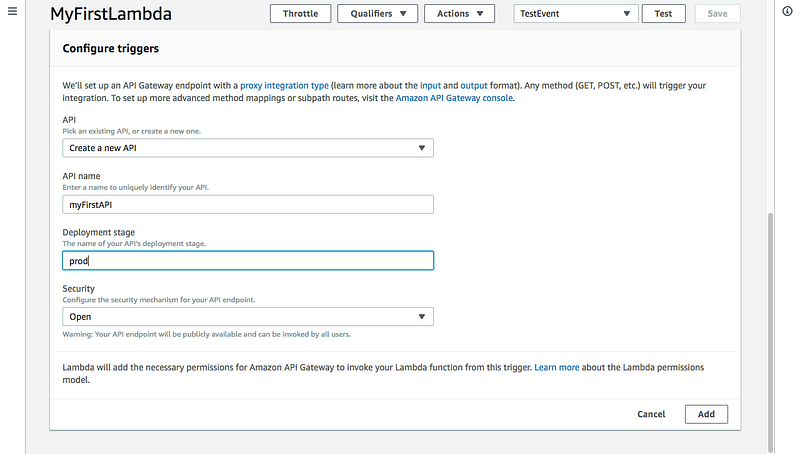Expand the Create a new API dropdown
The image size is (800, 454).
(248, 148)
